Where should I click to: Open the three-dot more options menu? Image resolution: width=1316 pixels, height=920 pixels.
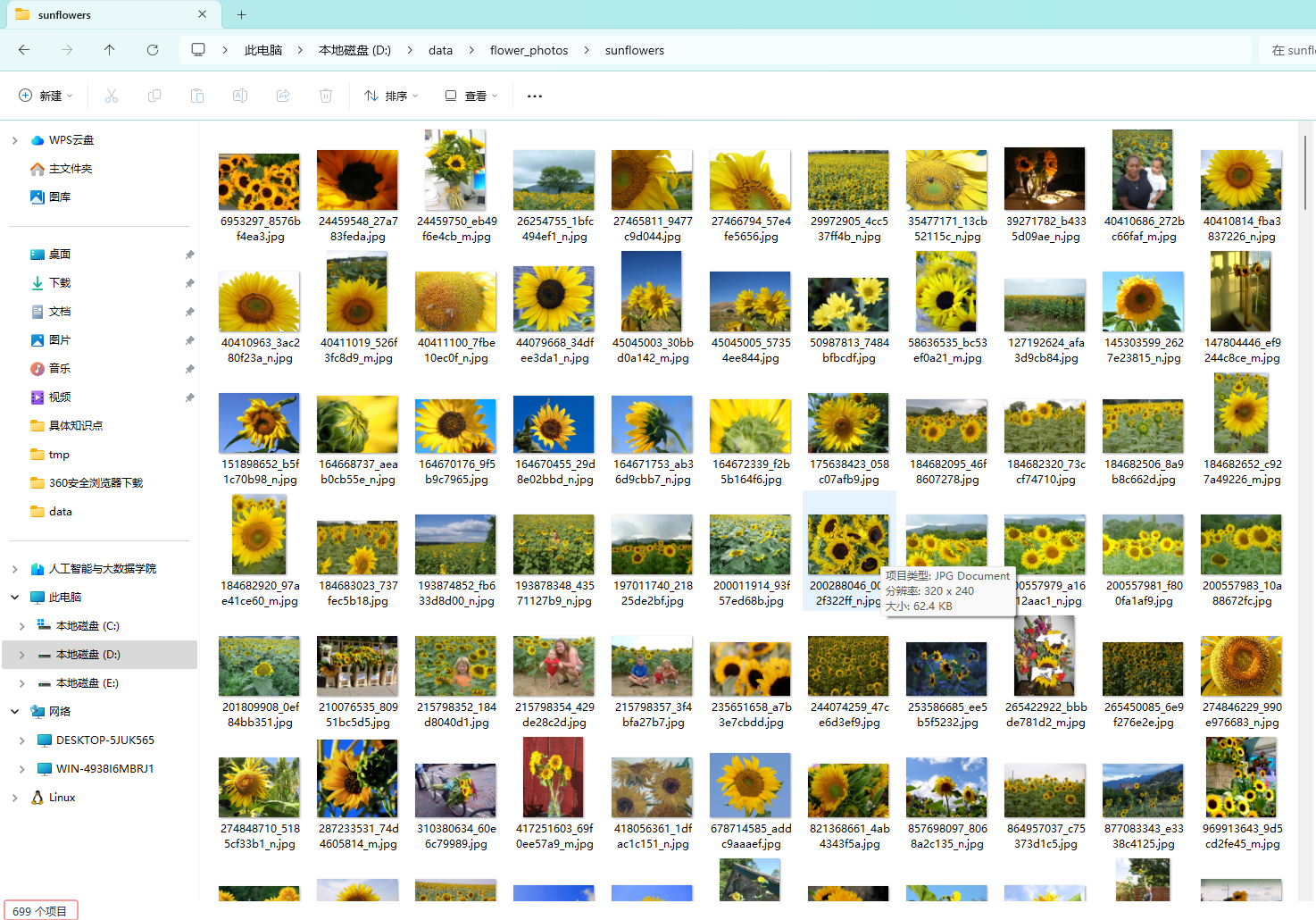tap(535, 96)
